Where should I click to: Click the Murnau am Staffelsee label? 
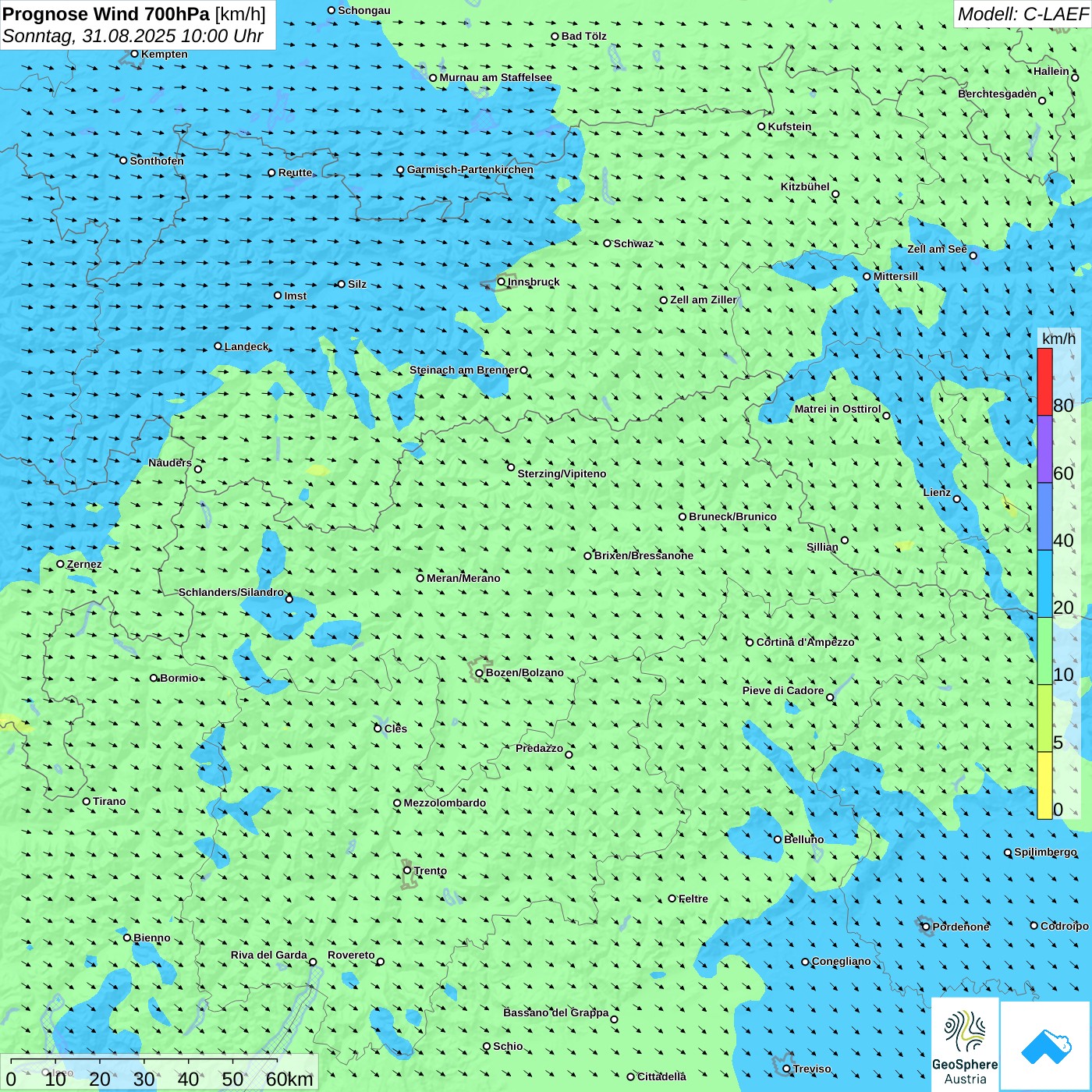click(x=495, y=77)
